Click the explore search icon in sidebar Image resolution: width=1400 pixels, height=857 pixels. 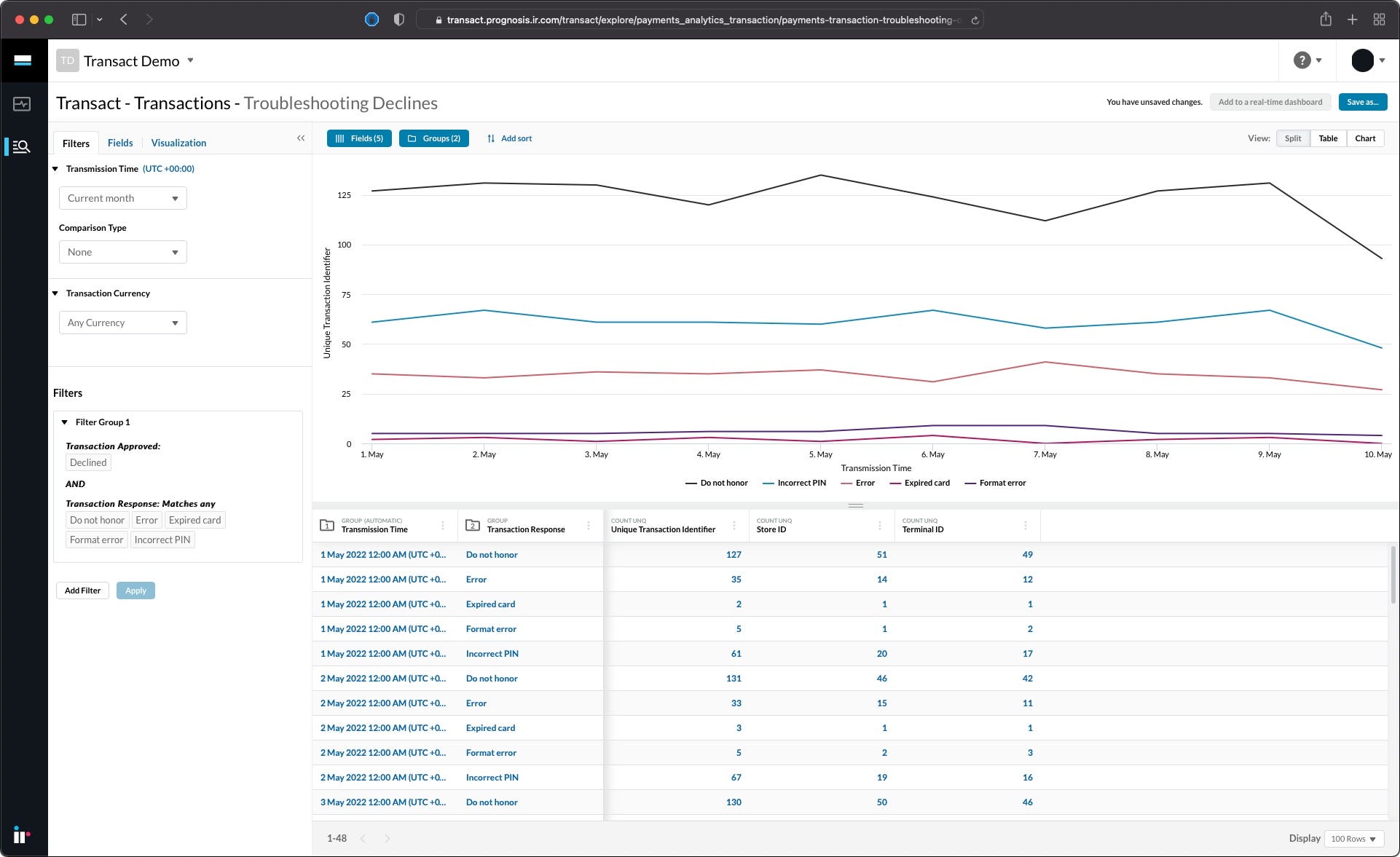(22, 147)
